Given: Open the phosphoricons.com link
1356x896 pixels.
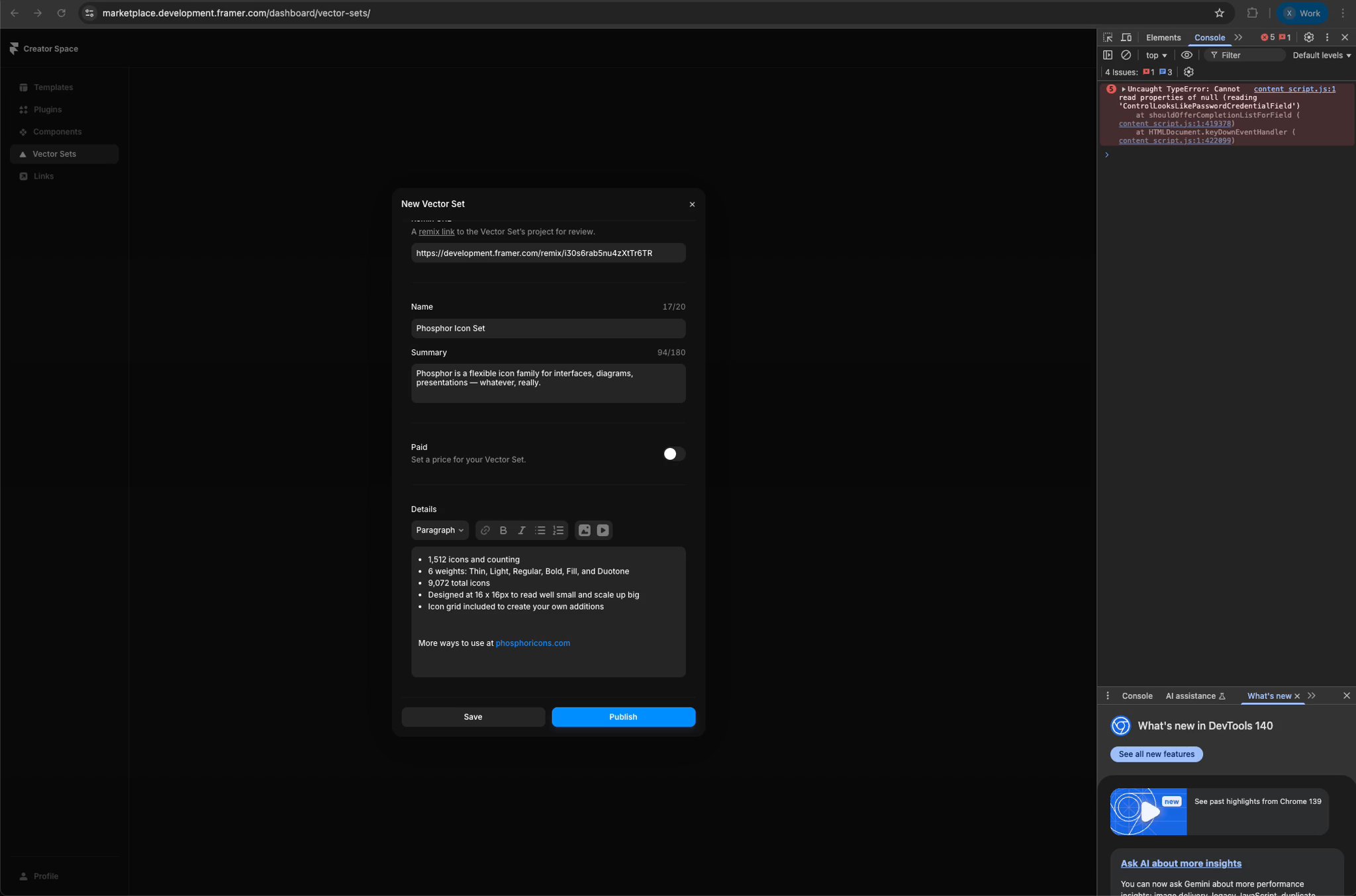Looking at the screenshot, I should pyautogui.click(x=532, y=643).
